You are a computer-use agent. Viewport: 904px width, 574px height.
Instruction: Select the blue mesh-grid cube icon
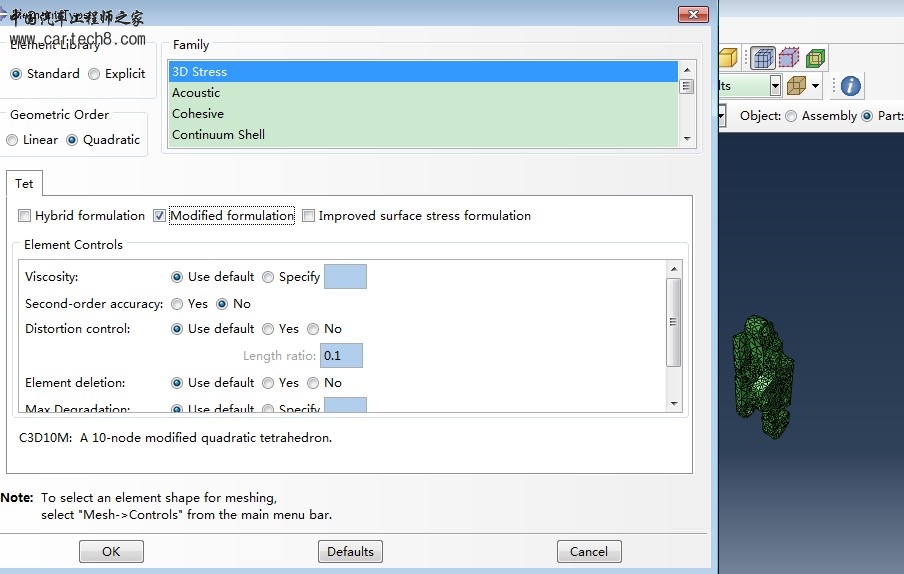pyautogui.click(x=763, y=58)
